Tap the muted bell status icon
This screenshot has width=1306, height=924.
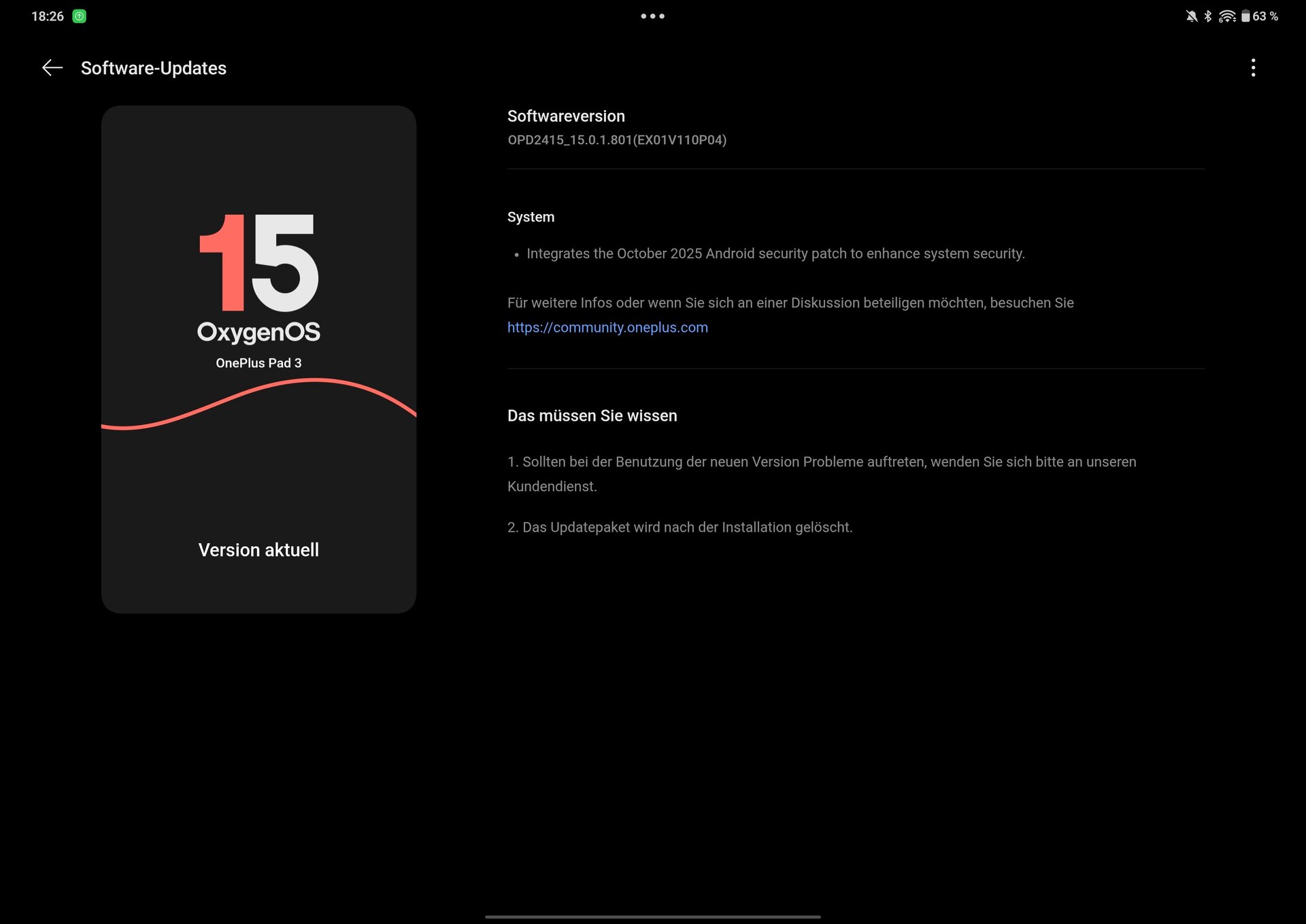coord(1192,16)
